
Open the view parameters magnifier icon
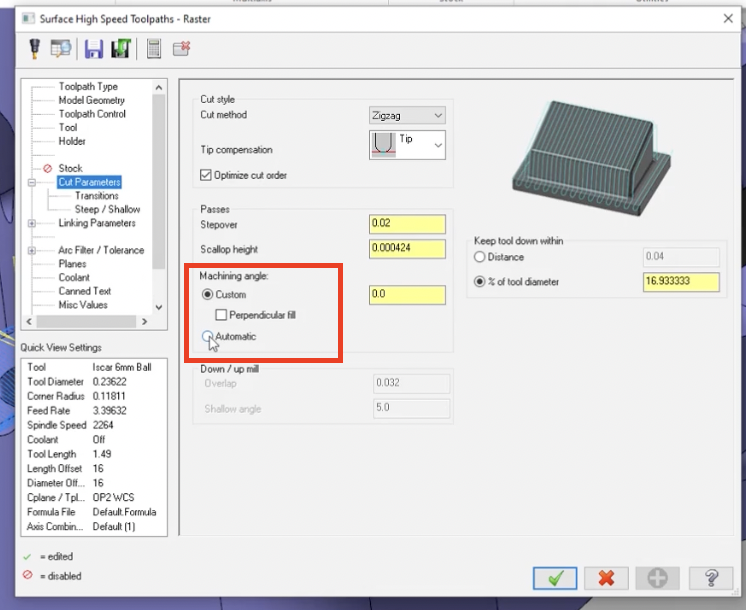coord(61,49)
